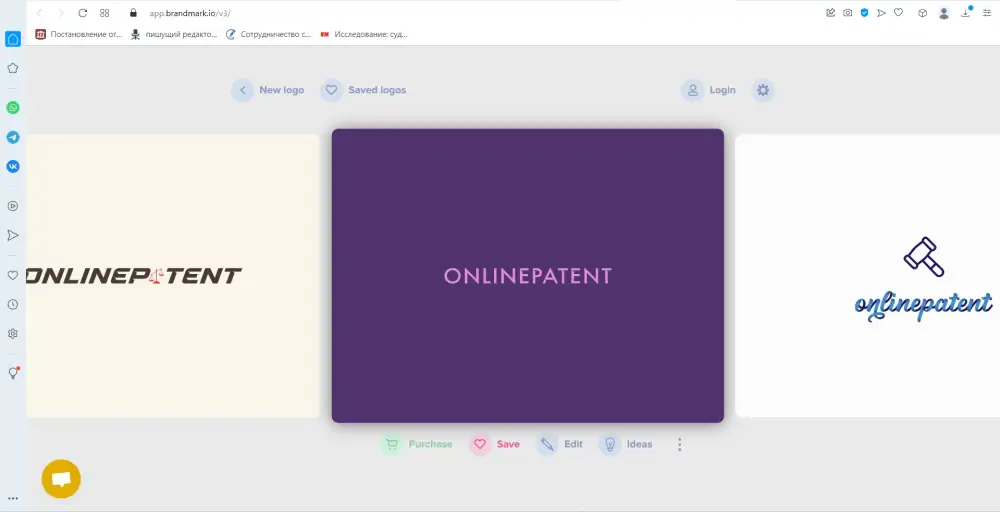Open VK messenger in browser sidebar
1000x512 pixels.
(13, 166)
